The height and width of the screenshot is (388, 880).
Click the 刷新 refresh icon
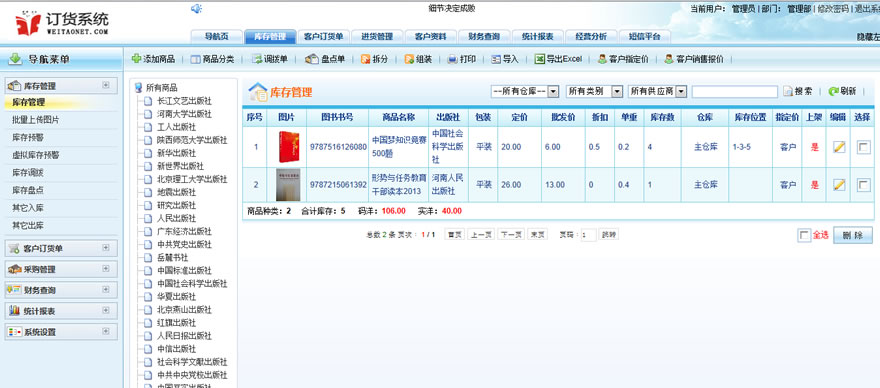(x=833, y=92)
